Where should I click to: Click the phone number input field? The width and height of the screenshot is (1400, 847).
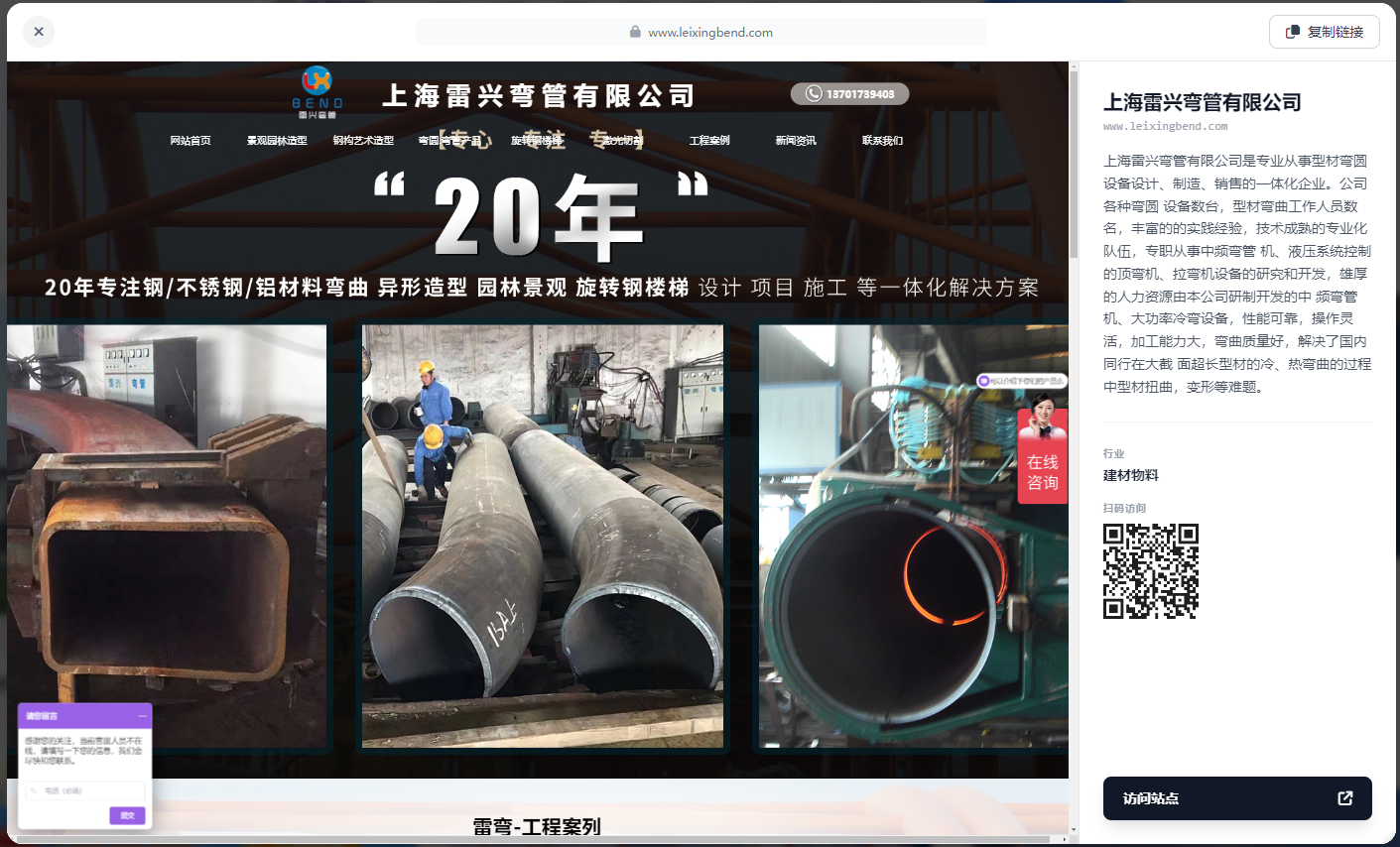85,790
